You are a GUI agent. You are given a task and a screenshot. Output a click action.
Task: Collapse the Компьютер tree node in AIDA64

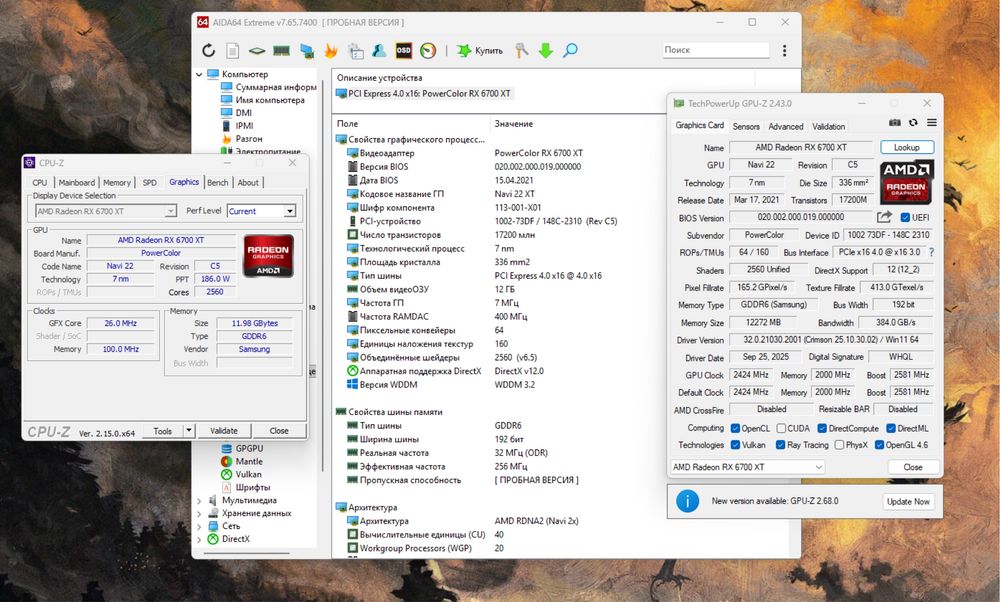[199, 75]
